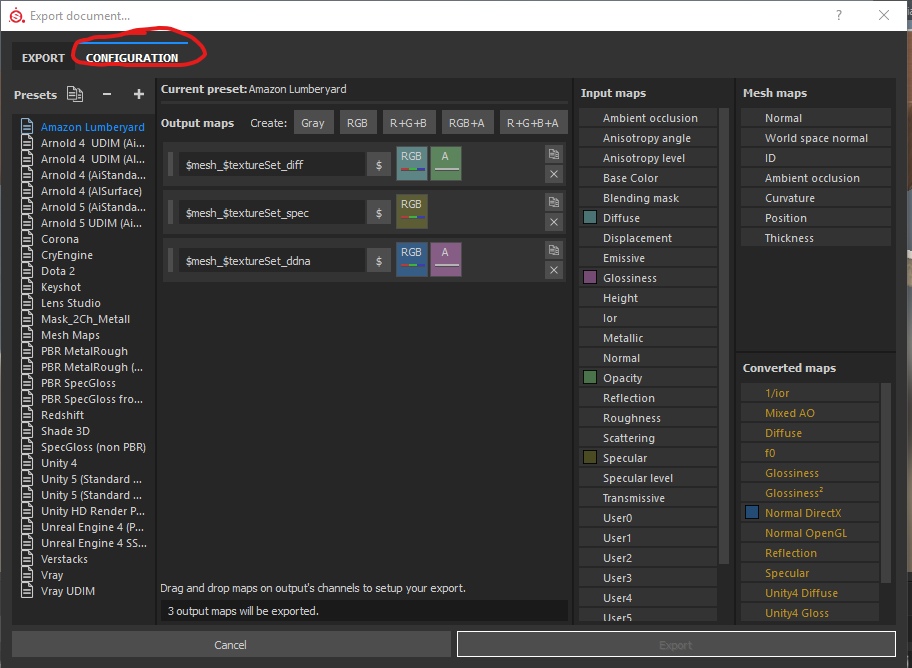
Task: Select Opacity in Input maps
Action: (648, 378)
